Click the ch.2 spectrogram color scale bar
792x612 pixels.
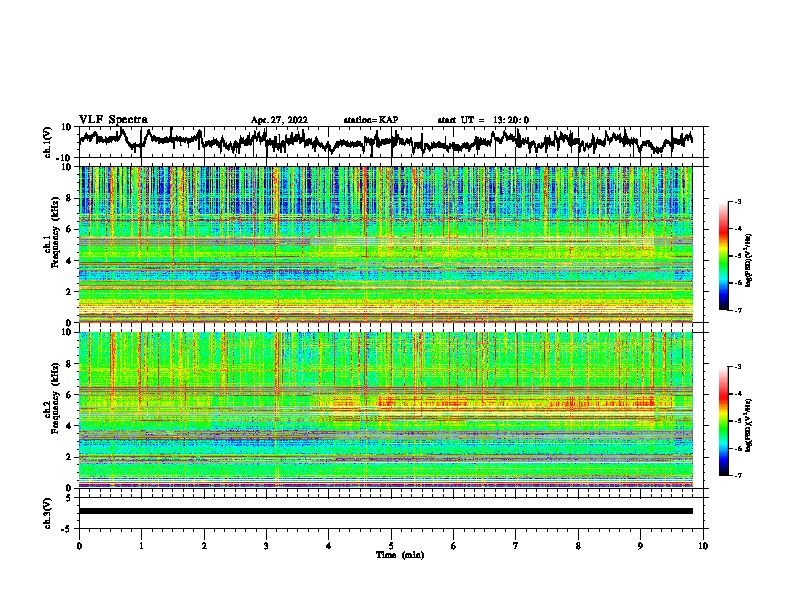pyautogui.click(x=724, y=421)
